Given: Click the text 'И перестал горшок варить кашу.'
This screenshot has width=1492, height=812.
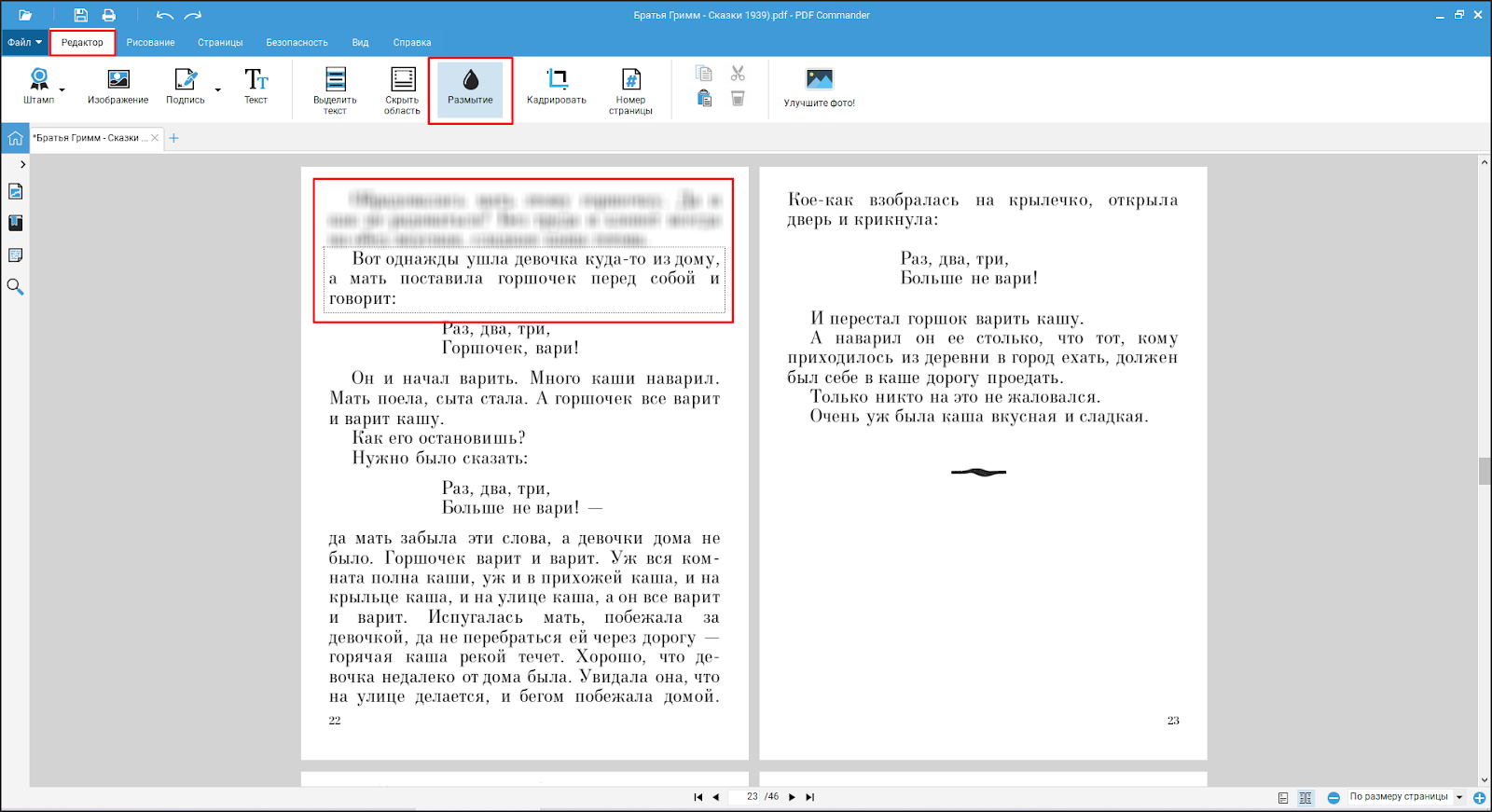Looking at the screenshot, I should pos(946,319).
